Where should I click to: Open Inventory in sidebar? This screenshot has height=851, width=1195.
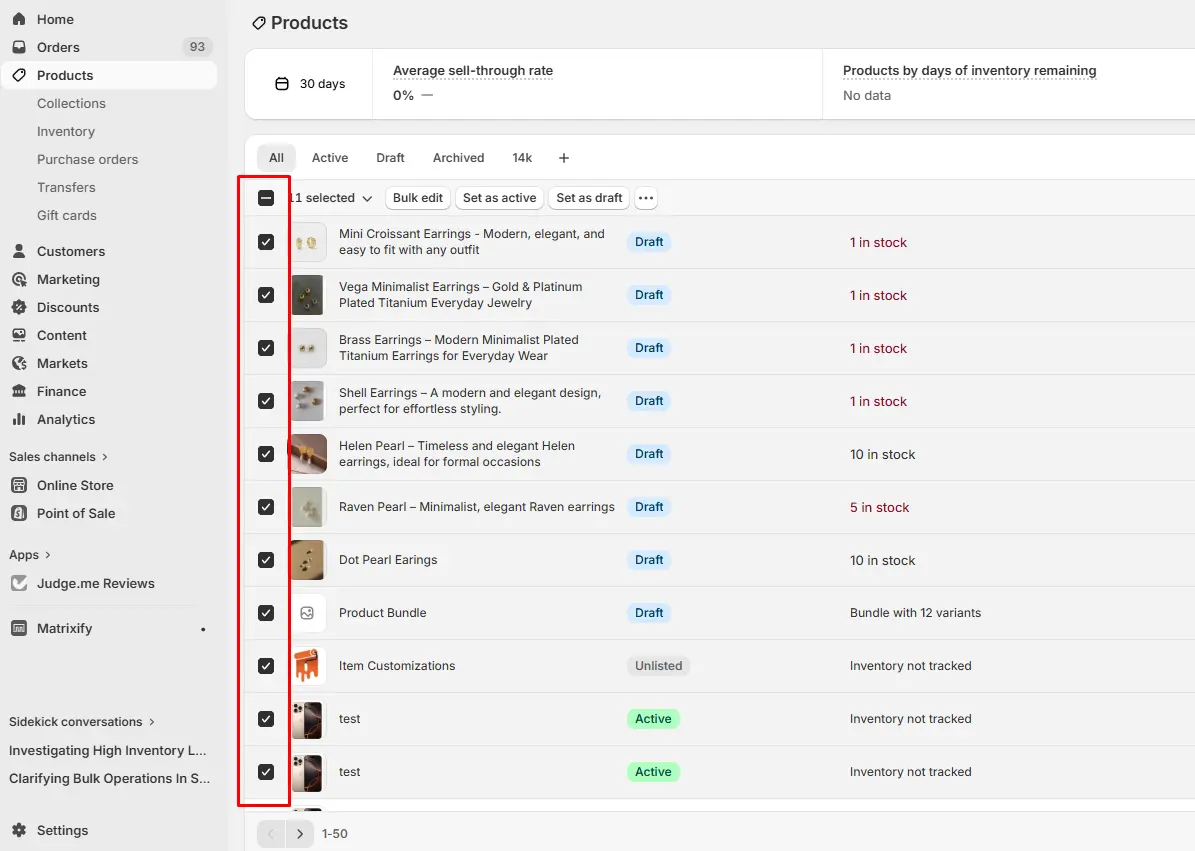(66, 132)
